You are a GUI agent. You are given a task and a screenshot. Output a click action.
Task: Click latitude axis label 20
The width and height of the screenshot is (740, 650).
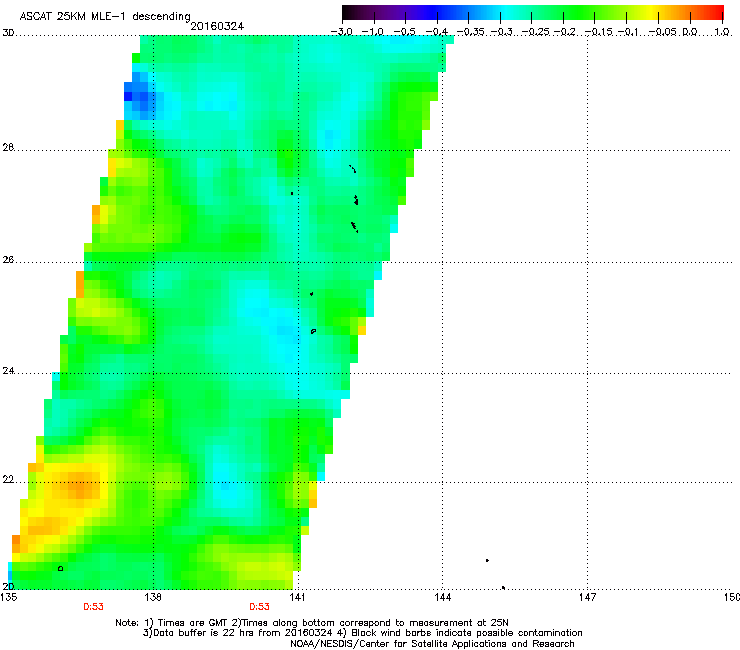8,587
